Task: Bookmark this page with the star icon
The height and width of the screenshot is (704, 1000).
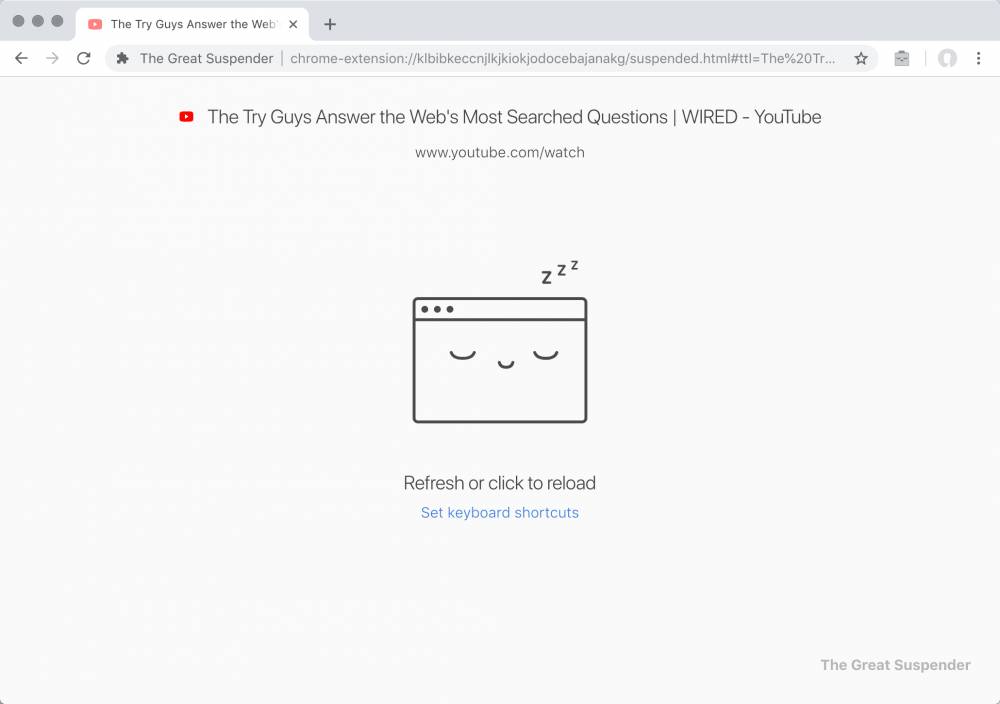Action: [861, 59]
